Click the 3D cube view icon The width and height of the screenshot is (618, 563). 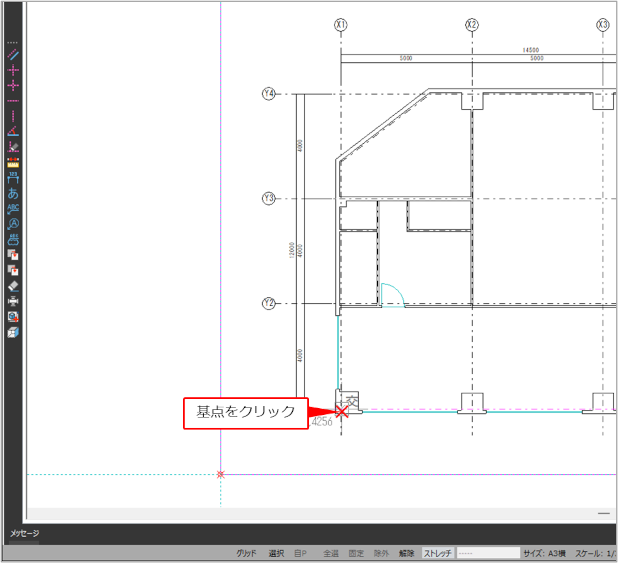13,332
